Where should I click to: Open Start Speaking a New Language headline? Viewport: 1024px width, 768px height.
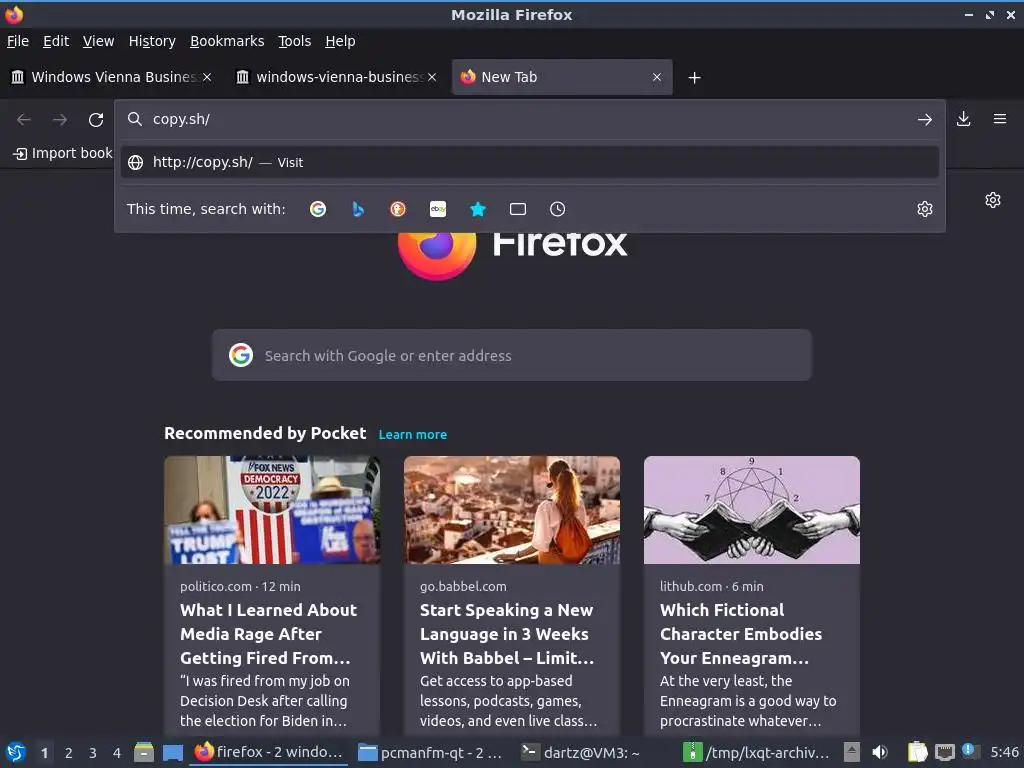point(507,634)
